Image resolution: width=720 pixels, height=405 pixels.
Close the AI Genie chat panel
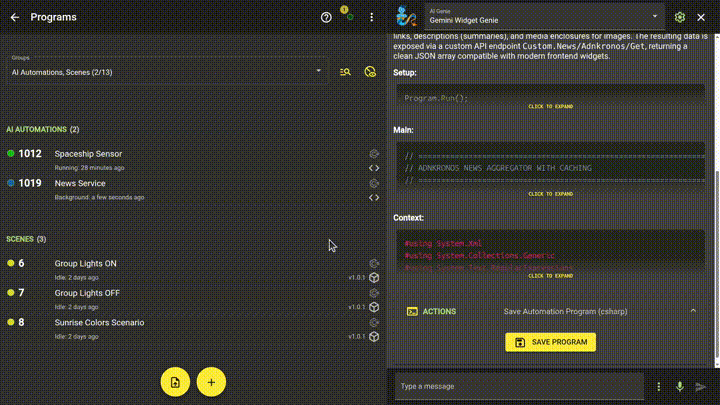pyautogui.click(x=701, y=17)
